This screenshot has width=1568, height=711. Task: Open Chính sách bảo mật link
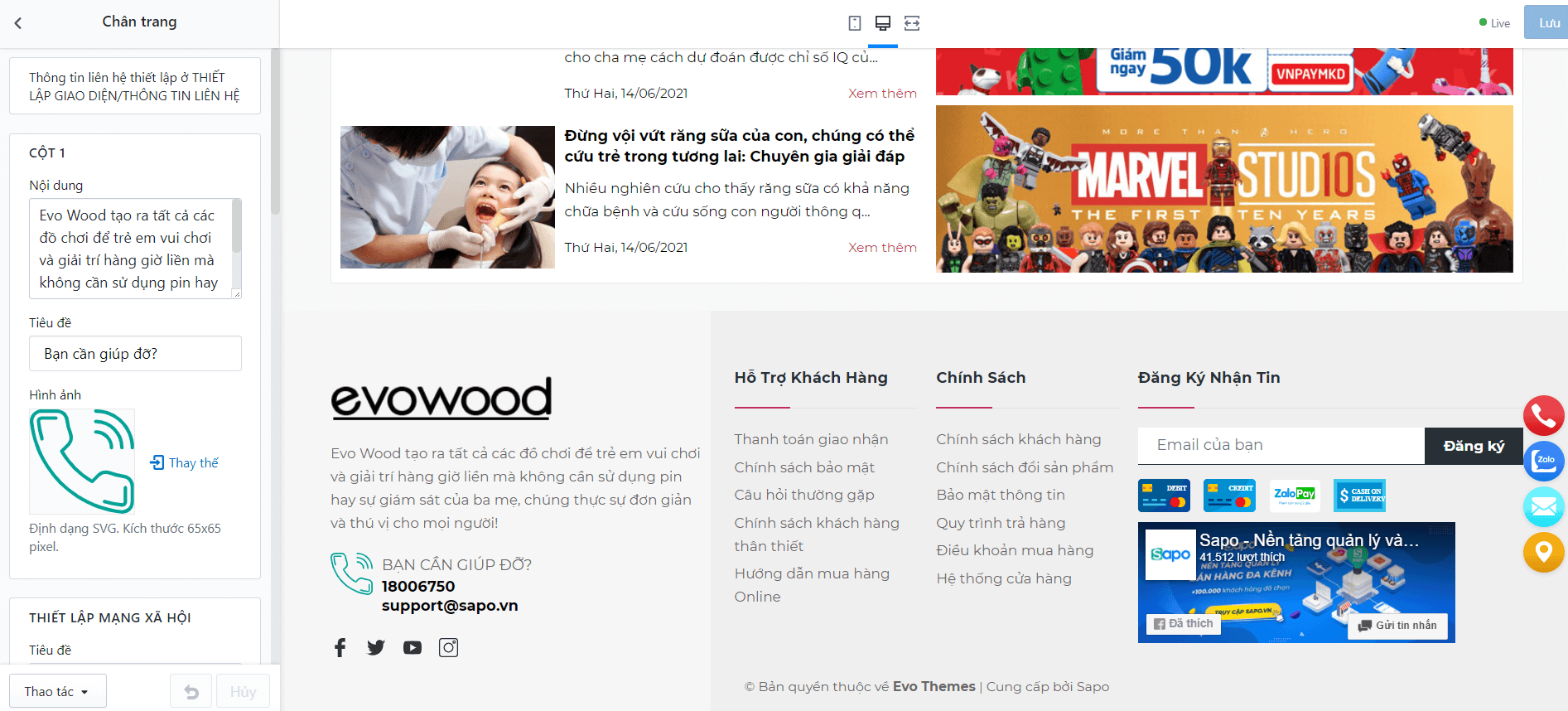(804, 467)
